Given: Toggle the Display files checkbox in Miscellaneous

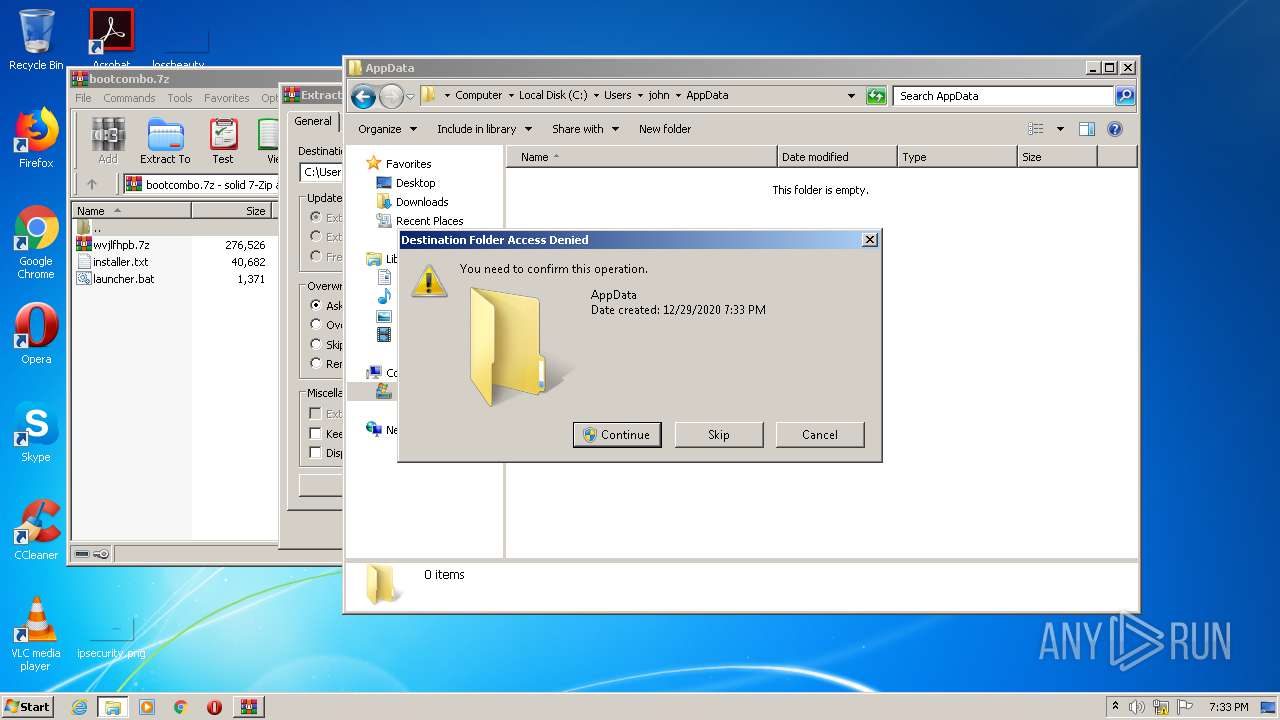Looking at the screenshot, I should [315, 452].
